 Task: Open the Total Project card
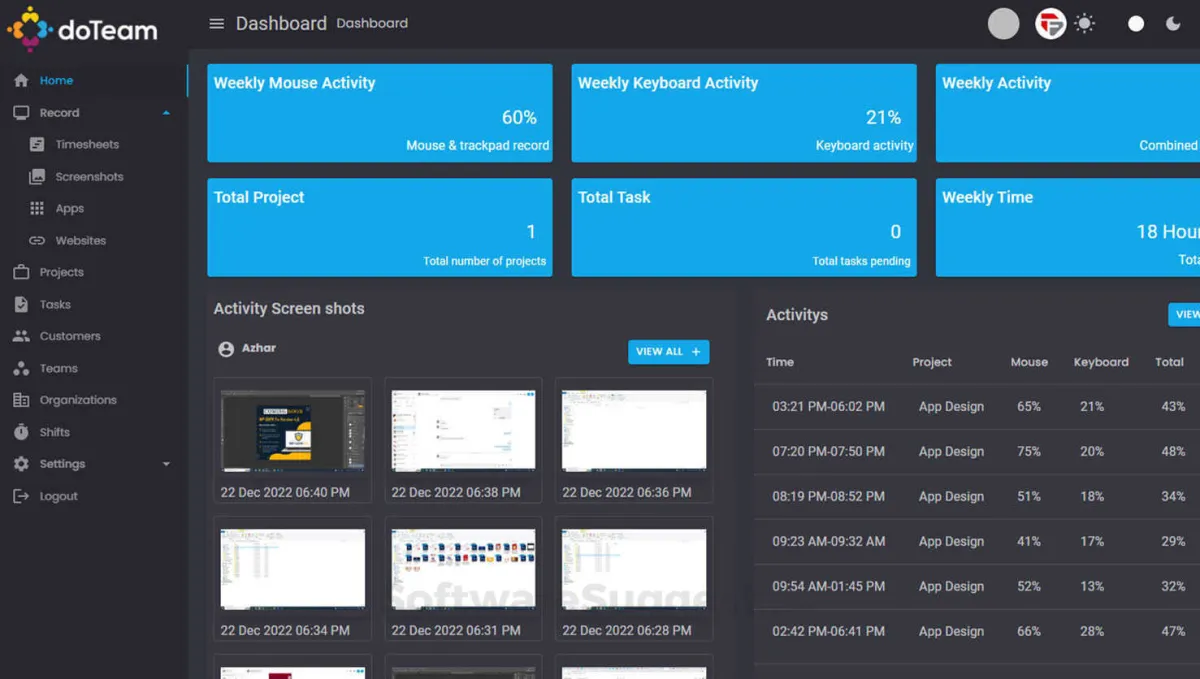(x=380, y=227)
